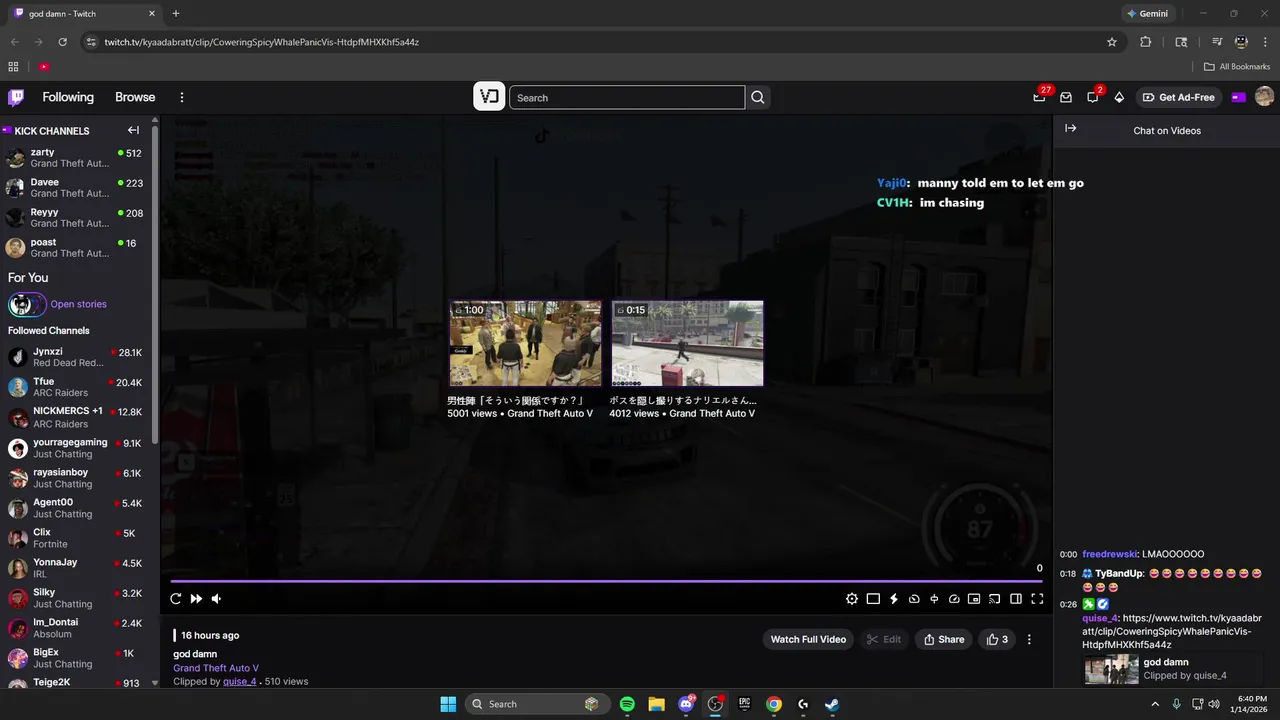Seek on the purple clip progress bar
The height and width of the screenshot is (720, 1280).
click(x=606, y=581)
